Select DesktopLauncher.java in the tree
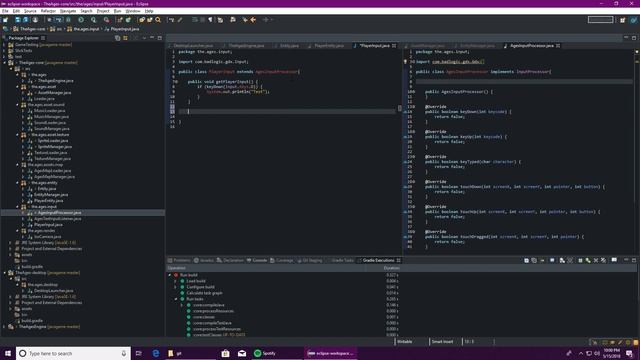640x360 pixels. tap(53, 291)
